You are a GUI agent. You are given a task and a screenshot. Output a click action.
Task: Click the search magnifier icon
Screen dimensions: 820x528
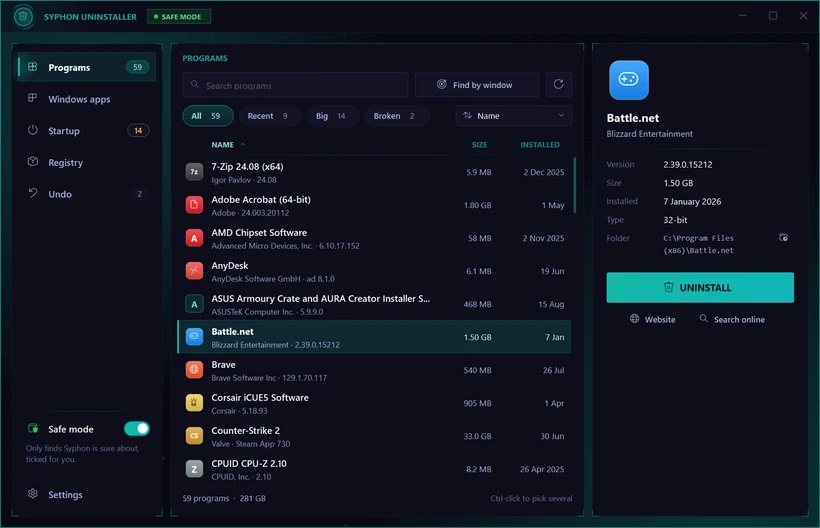(x=195, y=85)
